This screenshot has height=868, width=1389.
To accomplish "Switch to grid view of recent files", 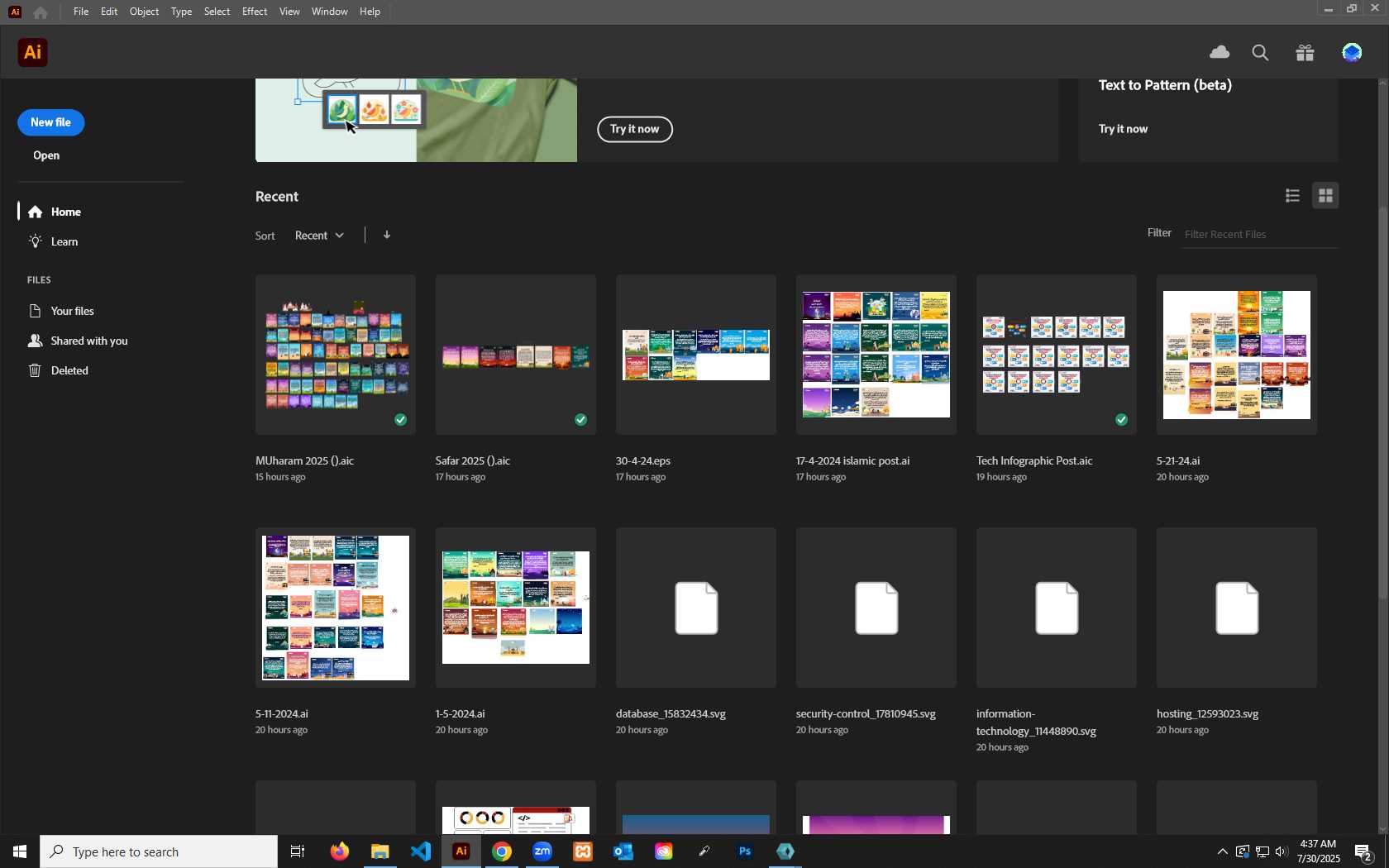I will (1325, 196).
